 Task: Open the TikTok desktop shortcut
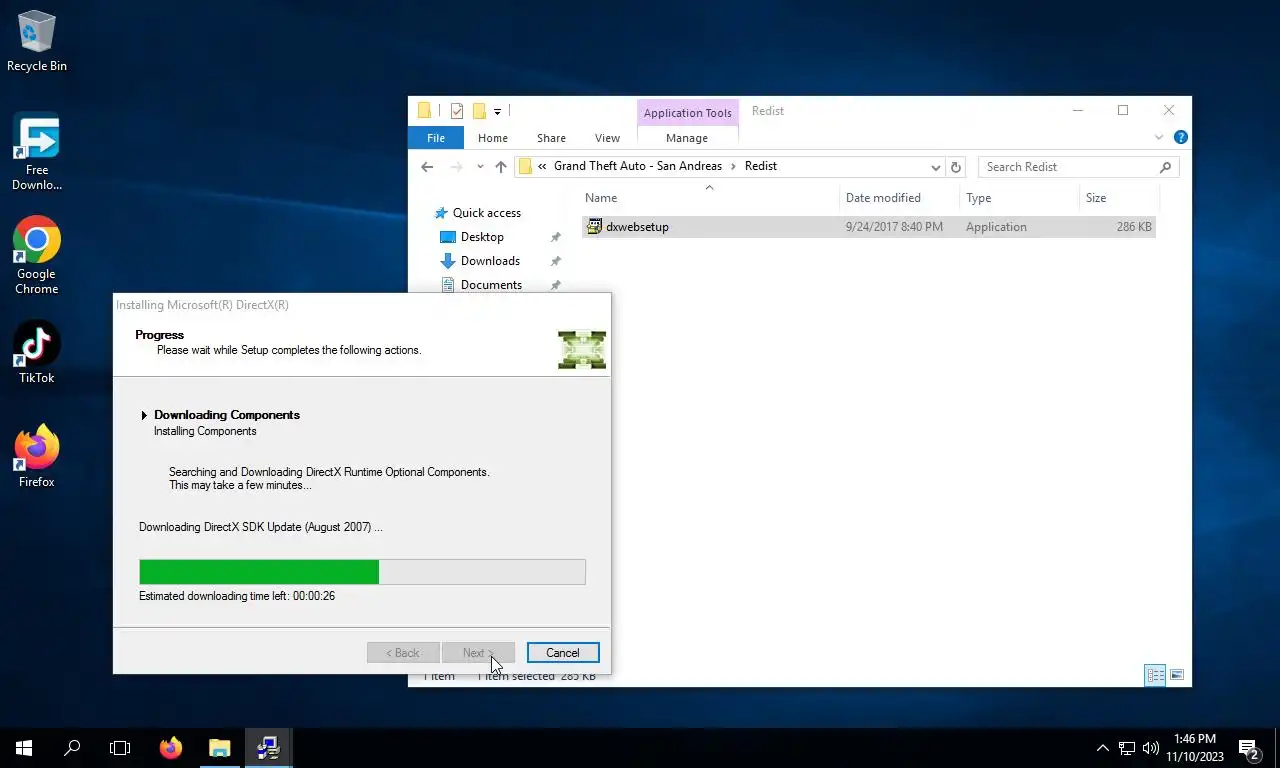click(x=36, y=353)
